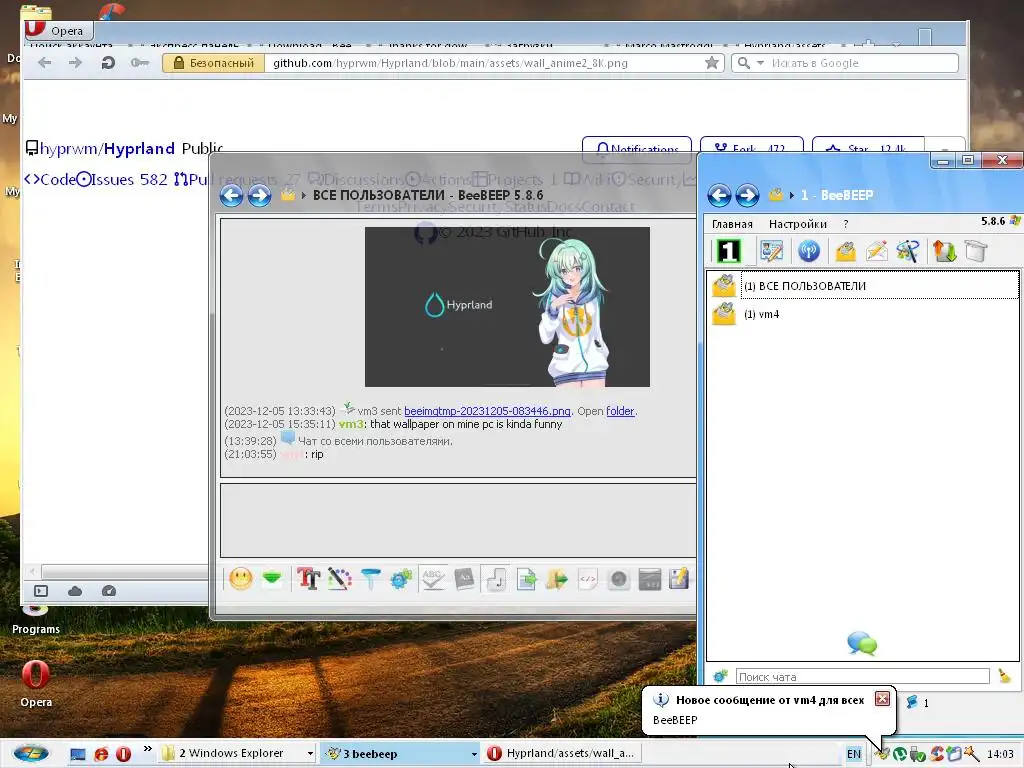Open beebeep taskbar group dropdown

pos(474,754)
